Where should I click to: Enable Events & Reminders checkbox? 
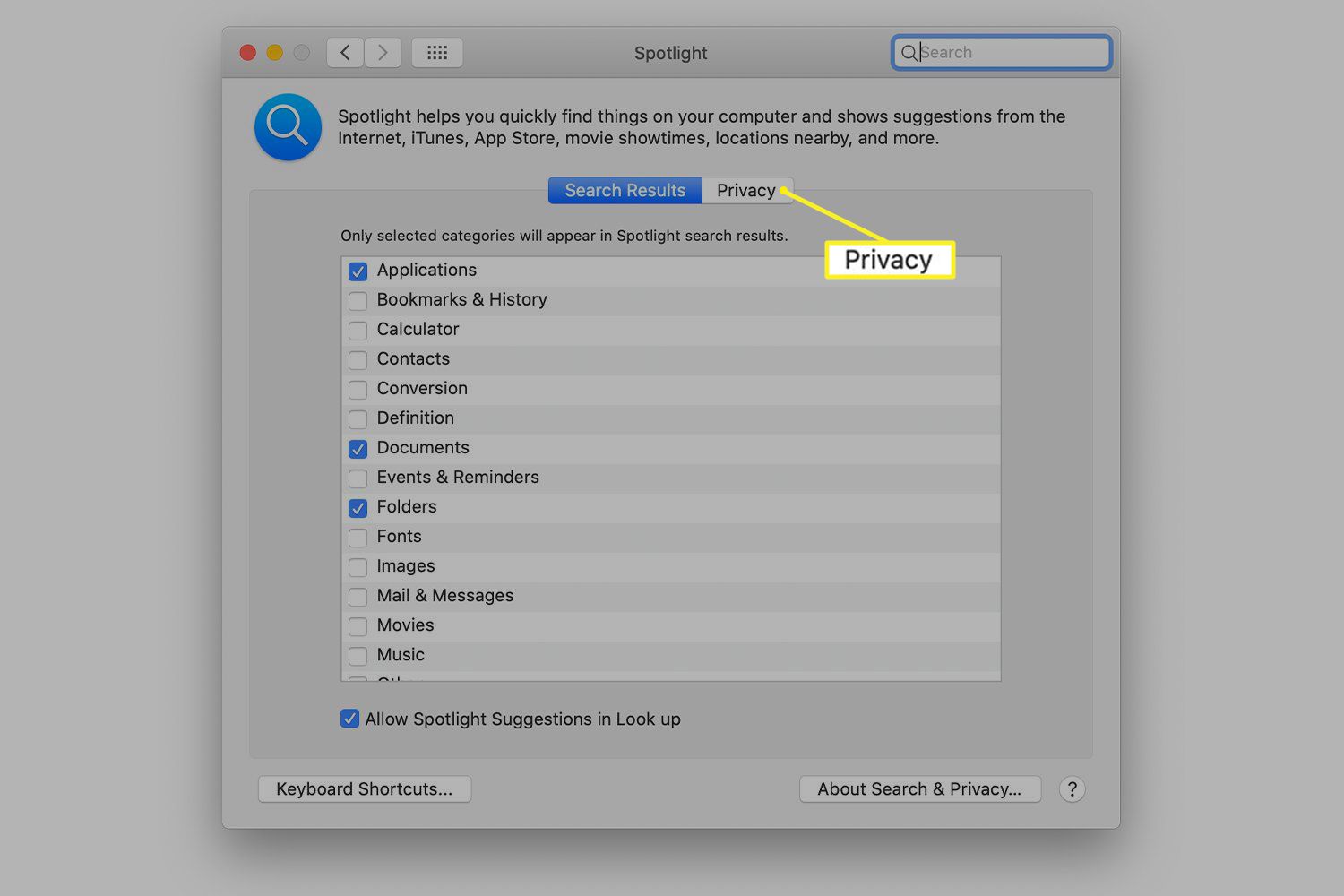358,478
